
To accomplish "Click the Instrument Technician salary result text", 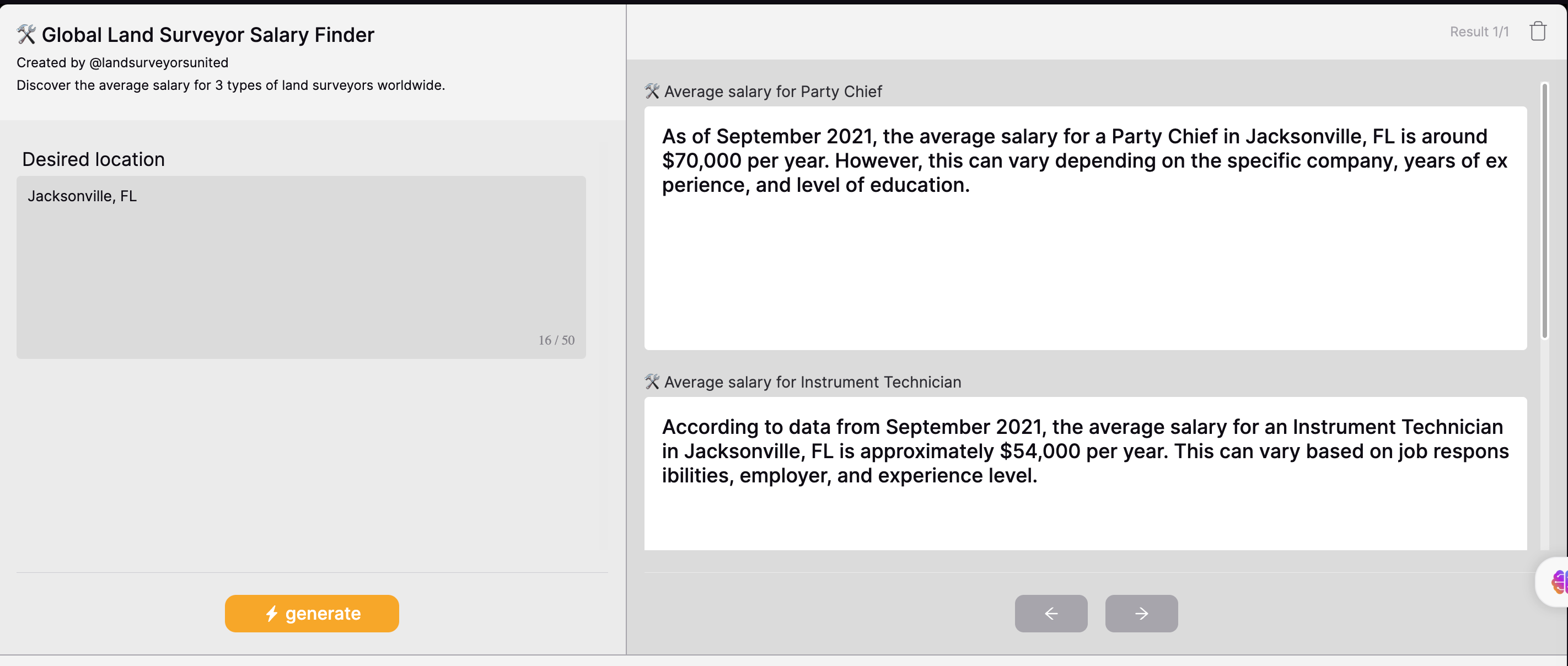I will [x=1084, y=451].
